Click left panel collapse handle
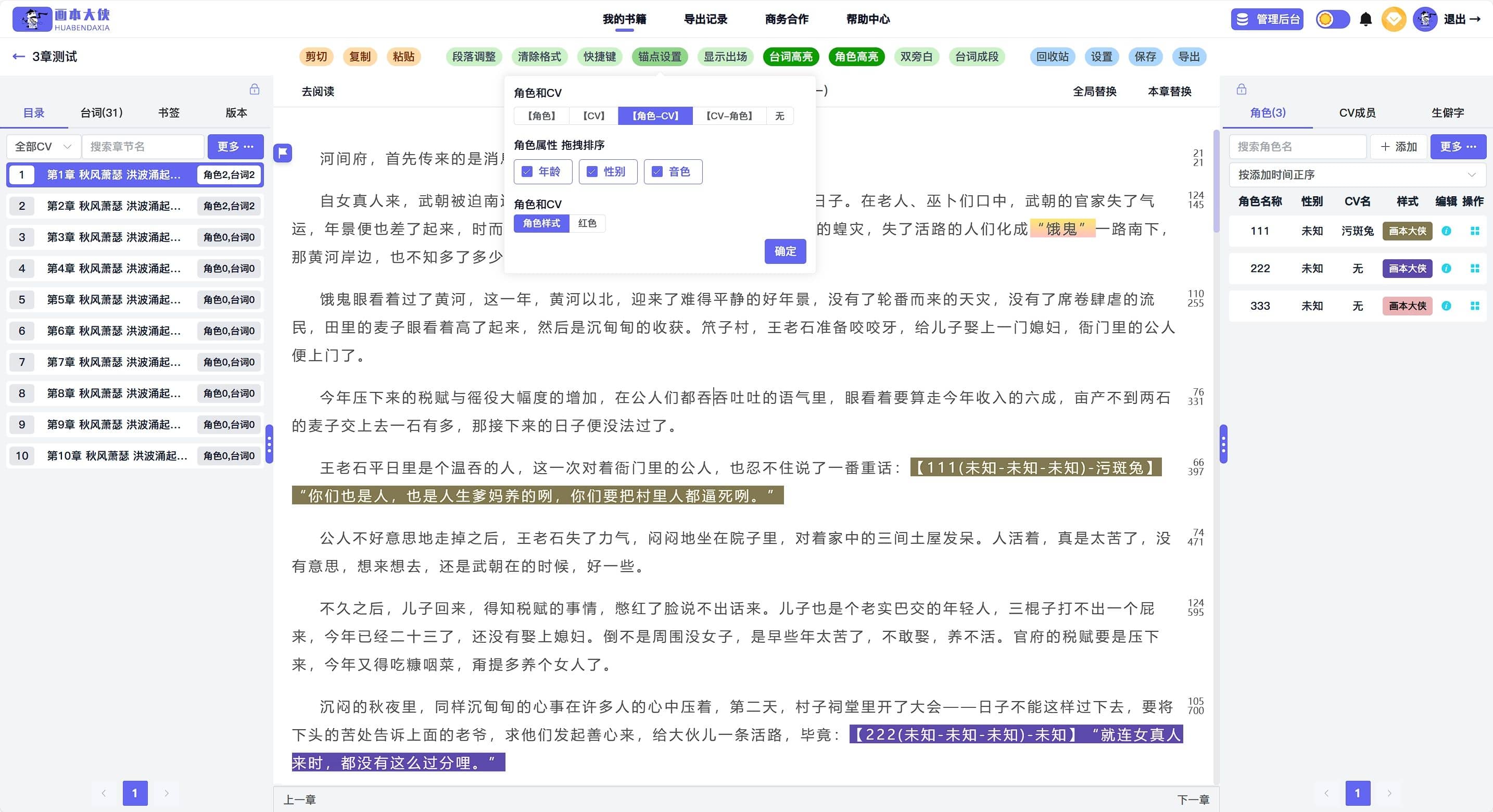This screenshot has height=812, width=1493. (x=269, y=444)
